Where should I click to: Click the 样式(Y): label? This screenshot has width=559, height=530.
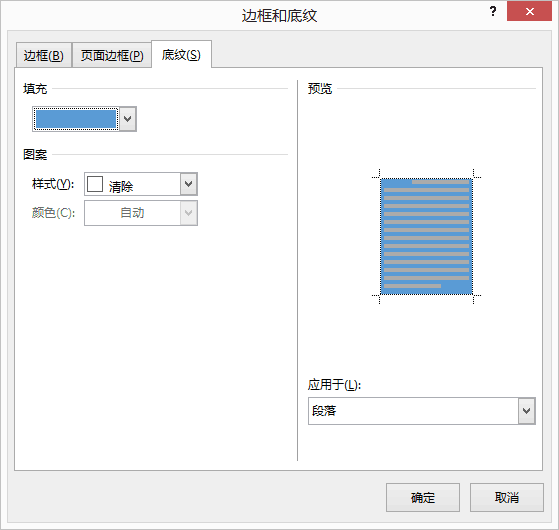point(53,184)
